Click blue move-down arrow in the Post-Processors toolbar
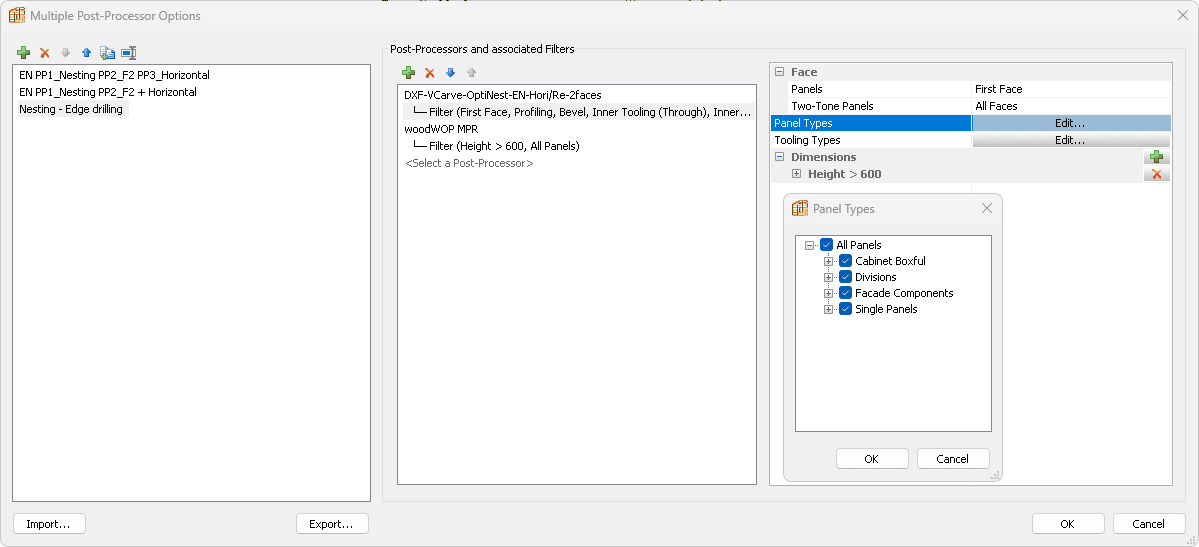 pyautogui.click(x=450, y=73)
